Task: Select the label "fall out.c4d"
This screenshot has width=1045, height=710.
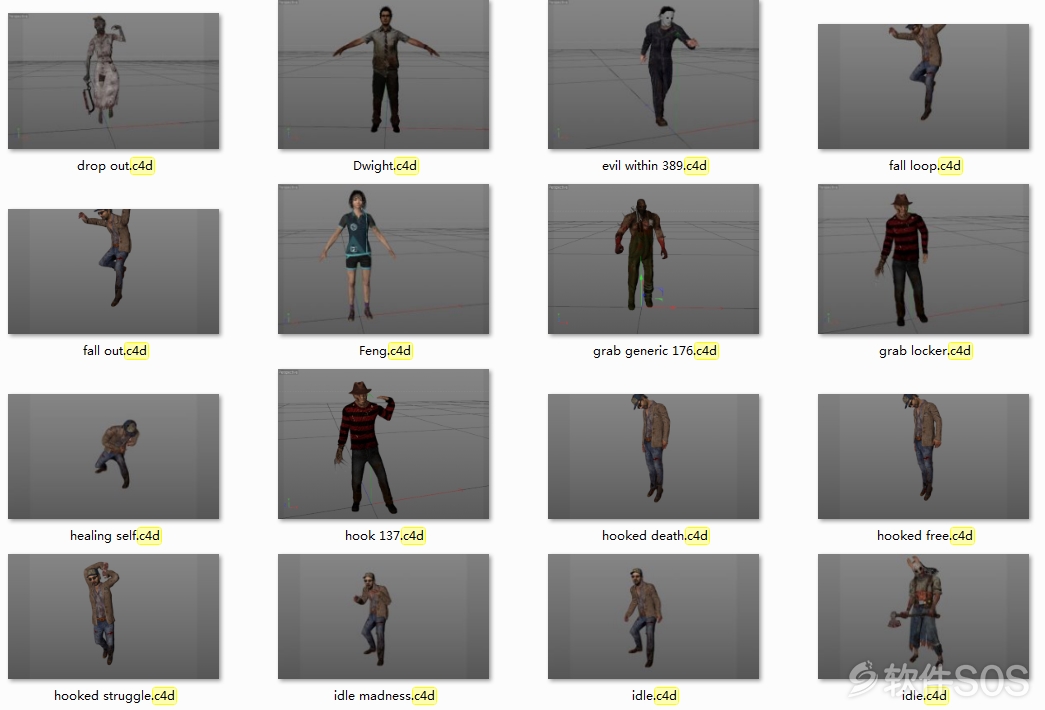Action: (115, 350)
